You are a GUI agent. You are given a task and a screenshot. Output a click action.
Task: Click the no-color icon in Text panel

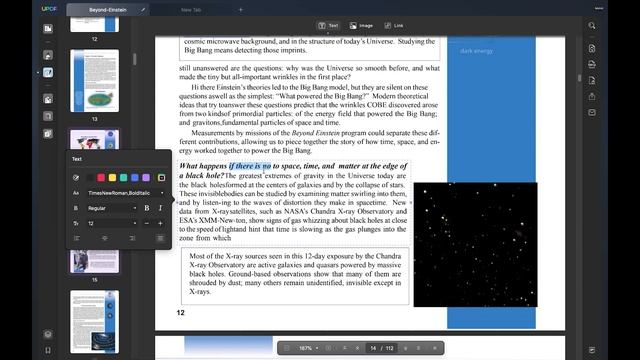(76, 178)
